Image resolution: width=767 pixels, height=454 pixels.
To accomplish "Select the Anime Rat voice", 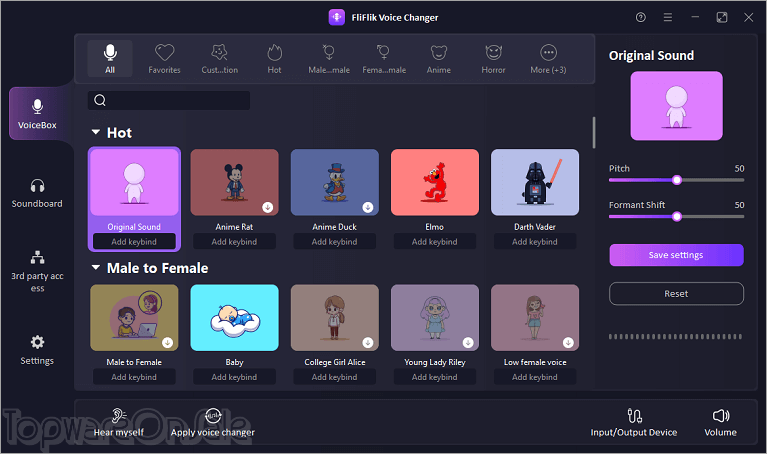I will click(x=234, y=182).
